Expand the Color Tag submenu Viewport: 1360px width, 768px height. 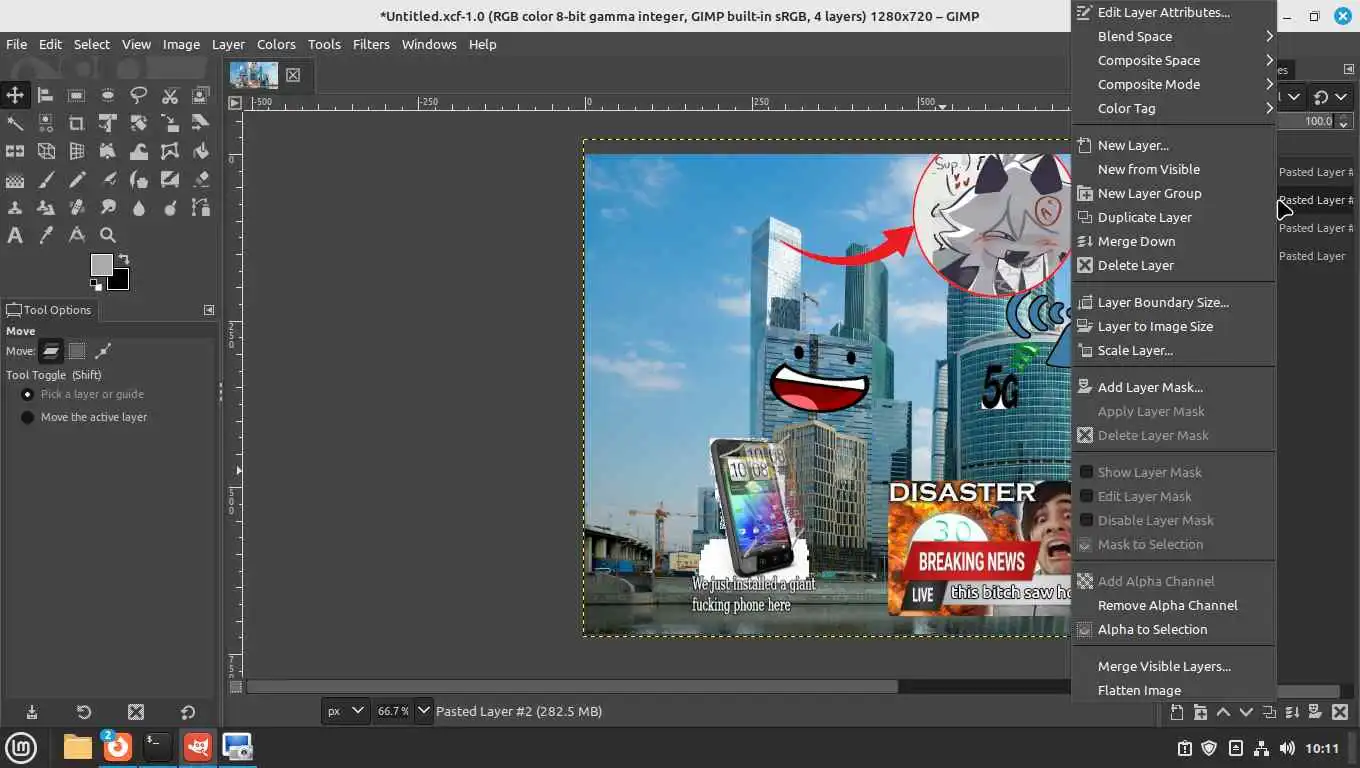click(1173, 108)
